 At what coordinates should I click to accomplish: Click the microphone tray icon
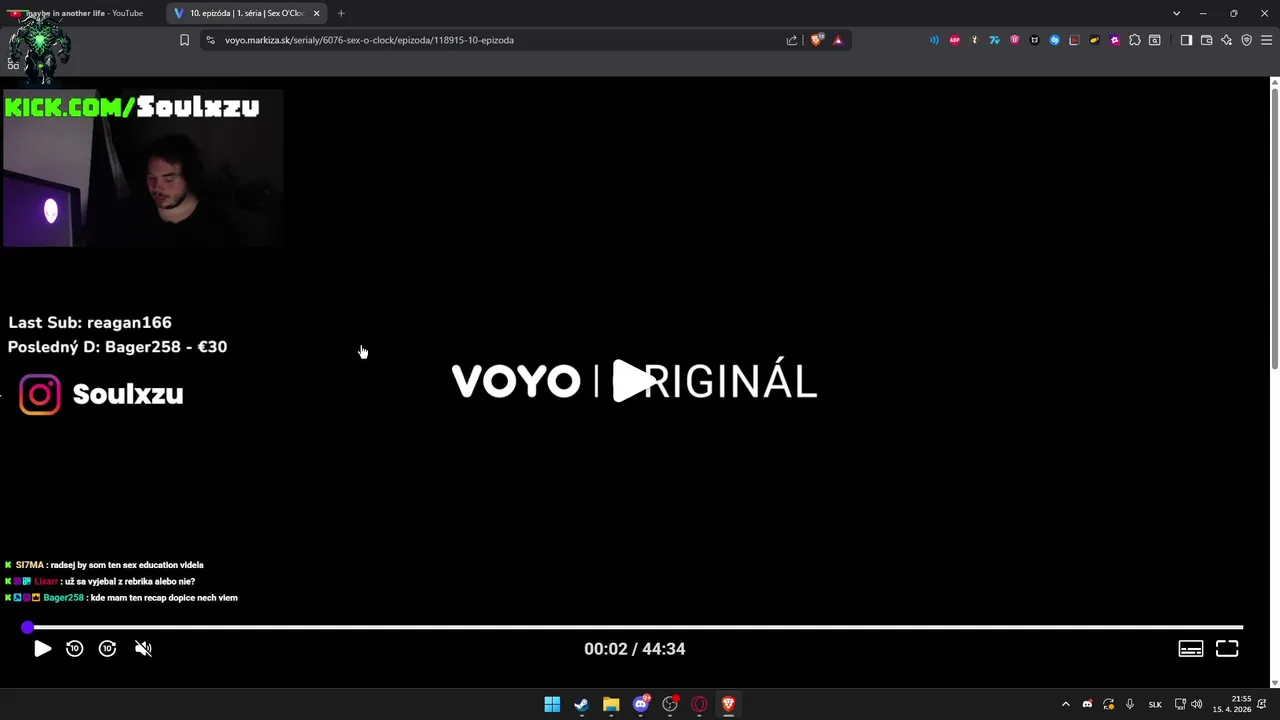1130,704
